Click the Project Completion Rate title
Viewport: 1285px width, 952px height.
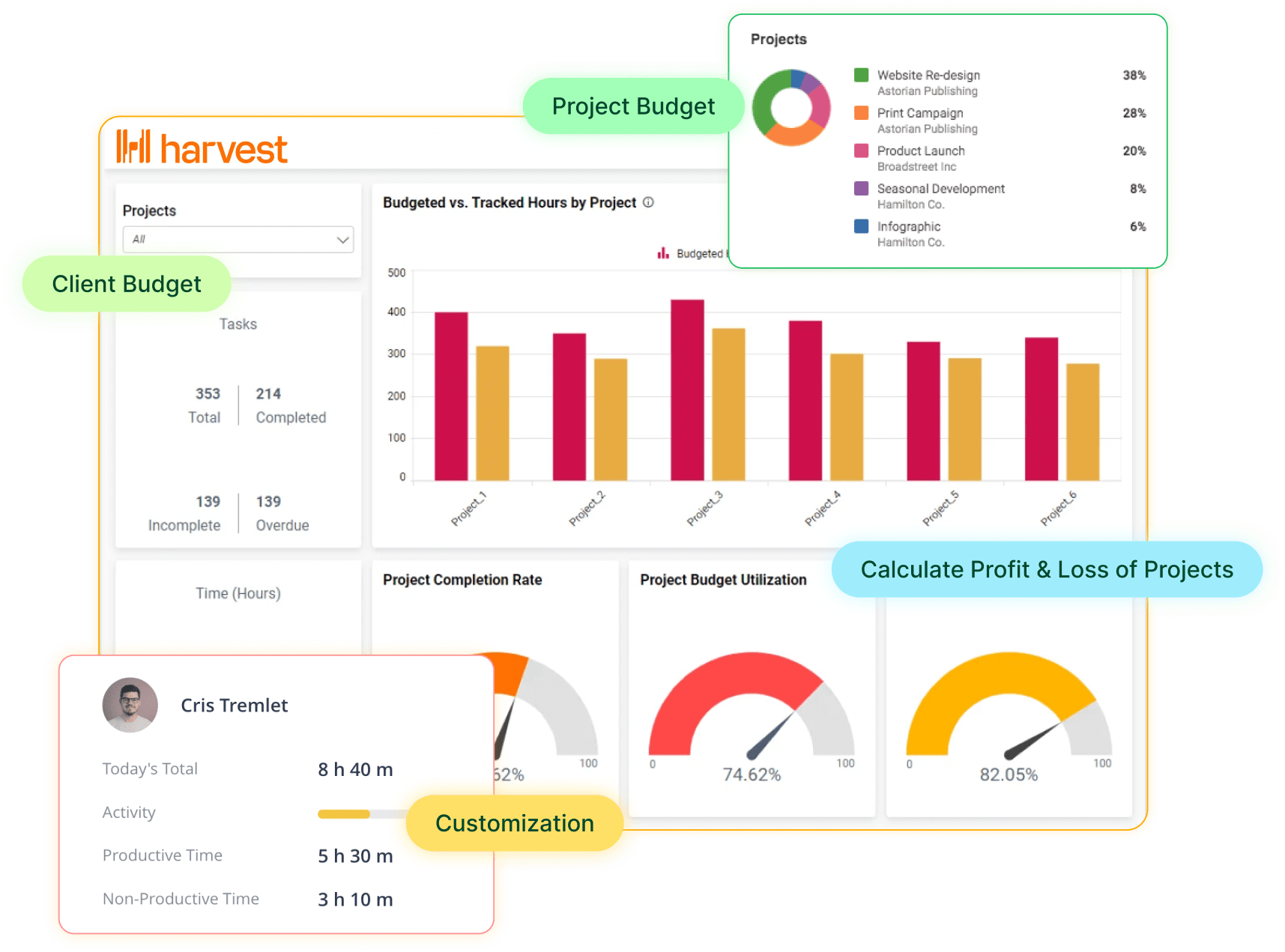pyautogui.click(x=462, y=580)
